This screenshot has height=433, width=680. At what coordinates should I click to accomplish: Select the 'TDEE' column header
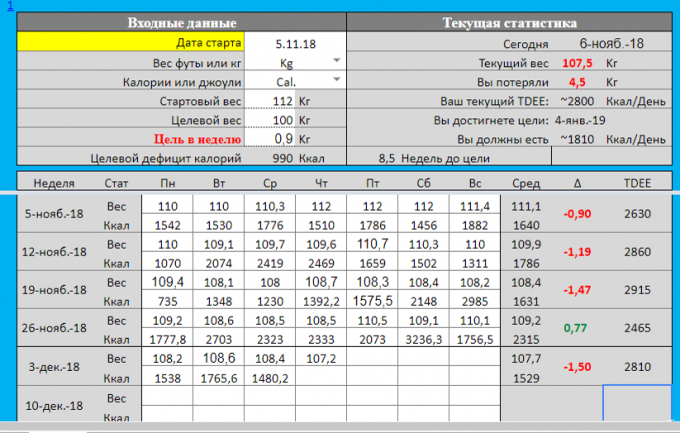pos(636,183)
